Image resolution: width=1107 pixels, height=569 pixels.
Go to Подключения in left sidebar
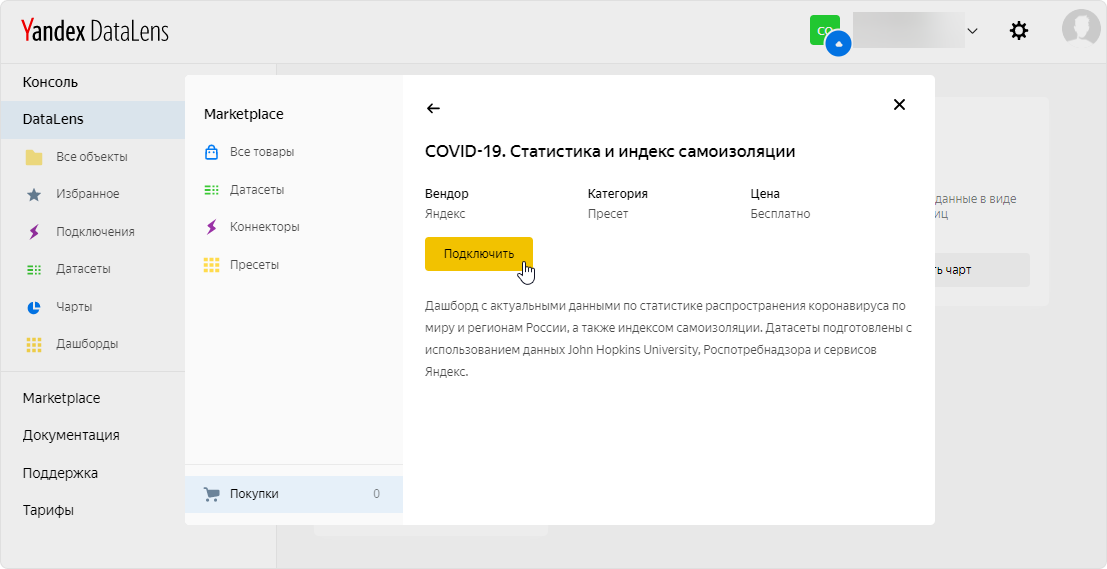95,232
